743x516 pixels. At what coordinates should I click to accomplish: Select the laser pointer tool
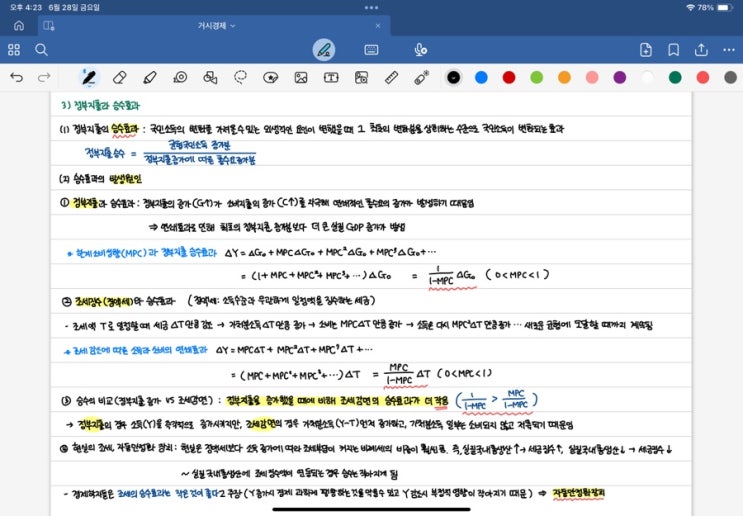[421, 77]
